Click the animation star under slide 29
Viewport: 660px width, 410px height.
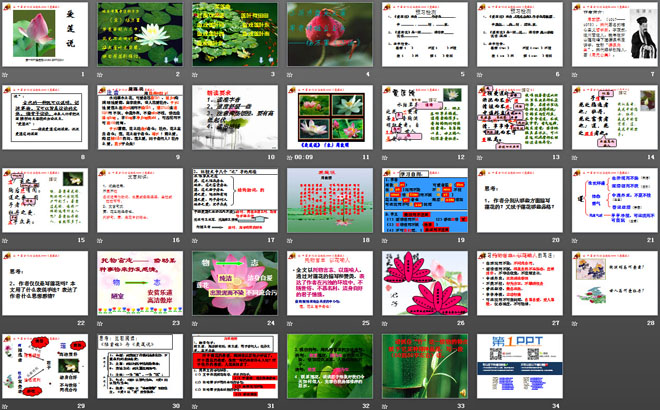(5, 406)
